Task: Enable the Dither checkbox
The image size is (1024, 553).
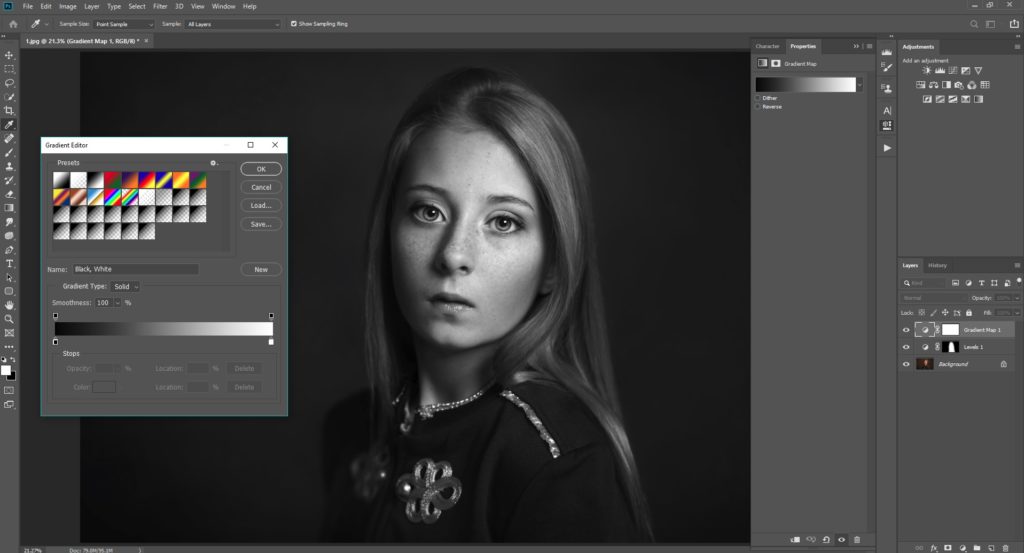Action: (758, 98)
